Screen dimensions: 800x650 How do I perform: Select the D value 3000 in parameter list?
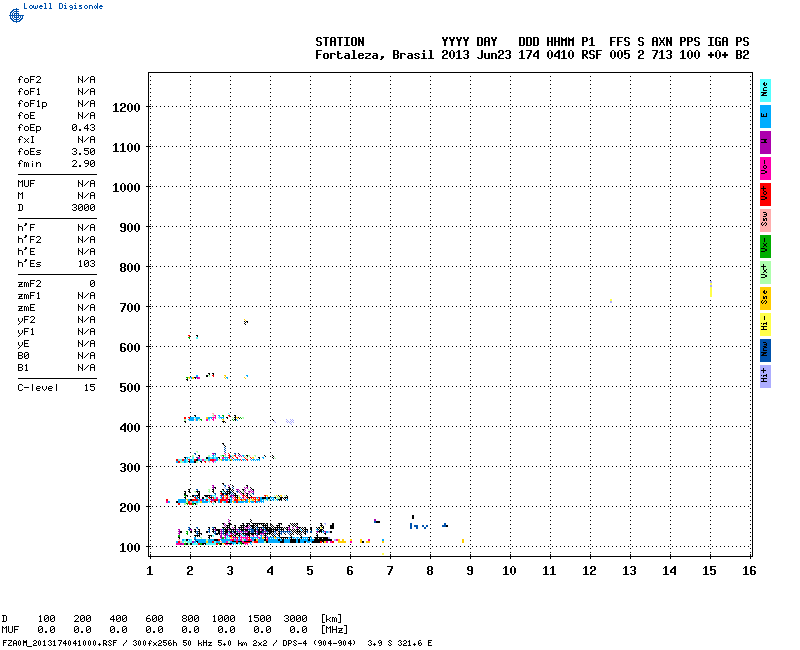84,208
